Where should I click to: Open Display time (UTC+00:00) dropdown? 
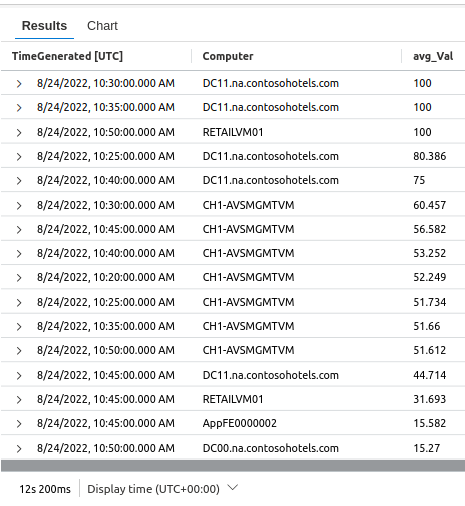162,489
